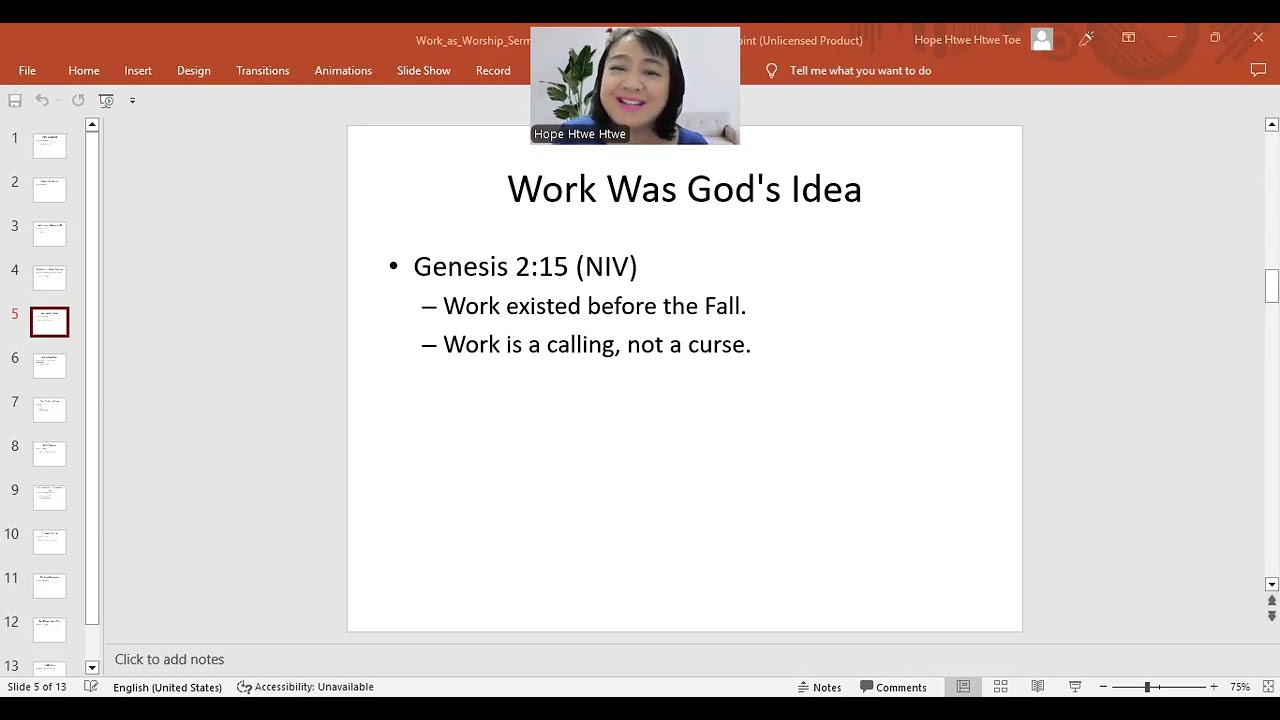The height and width of the screenshot is (720, 1280).
Task: Select slide 2 thumbnail
Action: click(50, 190)
